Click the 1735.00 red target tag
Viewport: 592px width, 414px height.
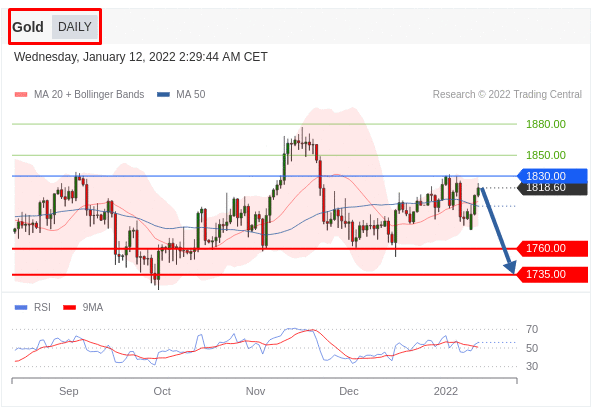pyautogui.click(x=552, y=274)
